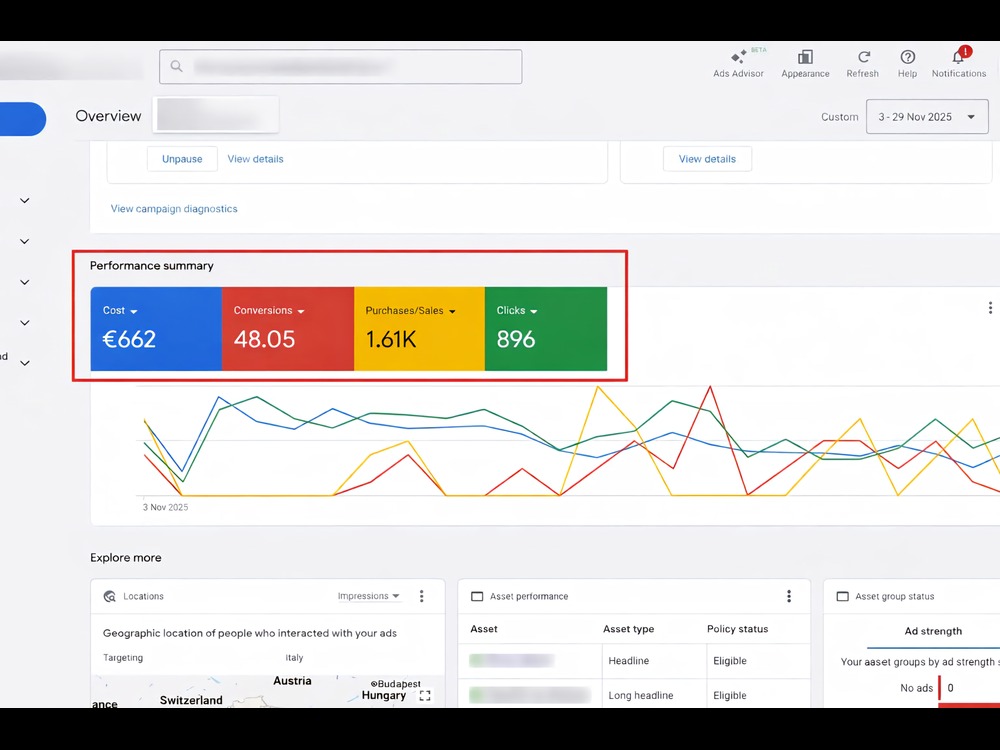
Task: Click the blue highlighted sidebar item
Action: pos(22,119)
